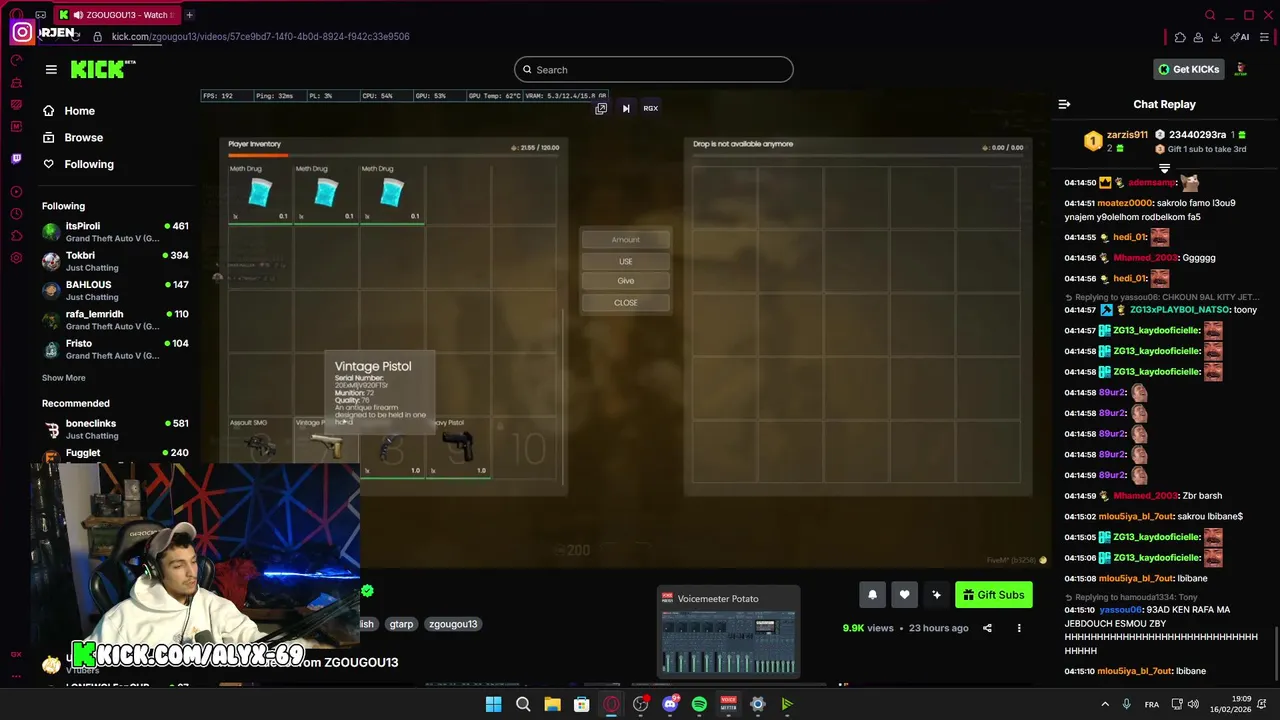Open rafa_lemridh followed channel
This screenshot has height=720, width=1280.
pos(115,320)
